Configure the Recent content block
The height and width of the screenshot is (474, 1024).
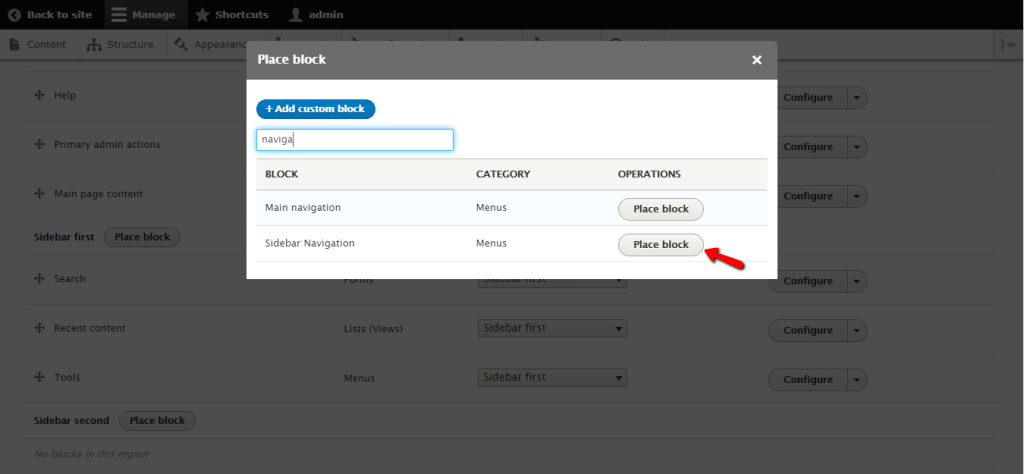pyautogui.click(x=808, y=330)
